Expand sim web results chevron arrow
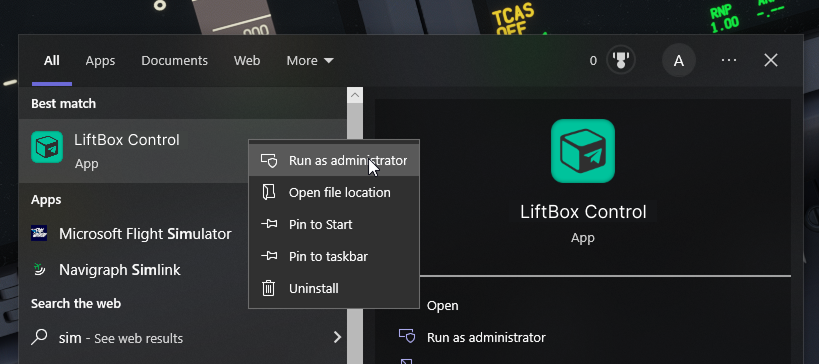This screenshot has width=819, height=364. [x=337, y=337]
